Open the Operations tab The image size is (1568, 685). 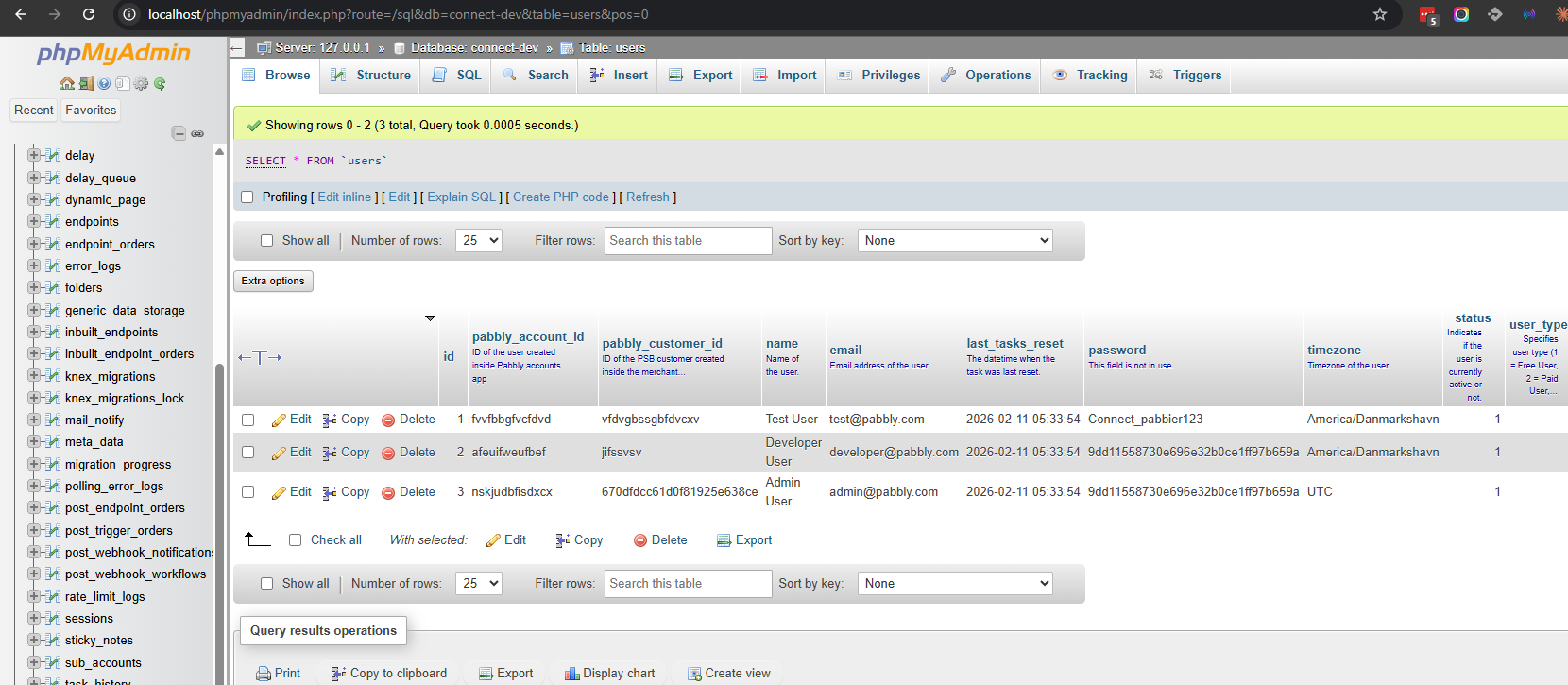985,76
